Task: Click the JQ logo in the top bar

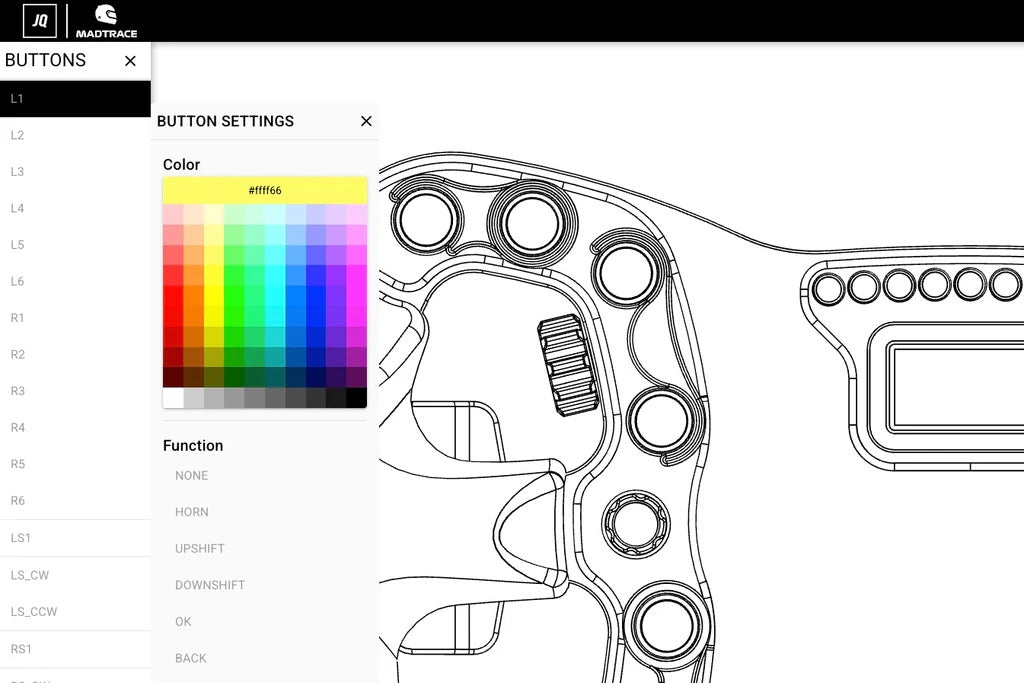Action: [x=38, y=18]
